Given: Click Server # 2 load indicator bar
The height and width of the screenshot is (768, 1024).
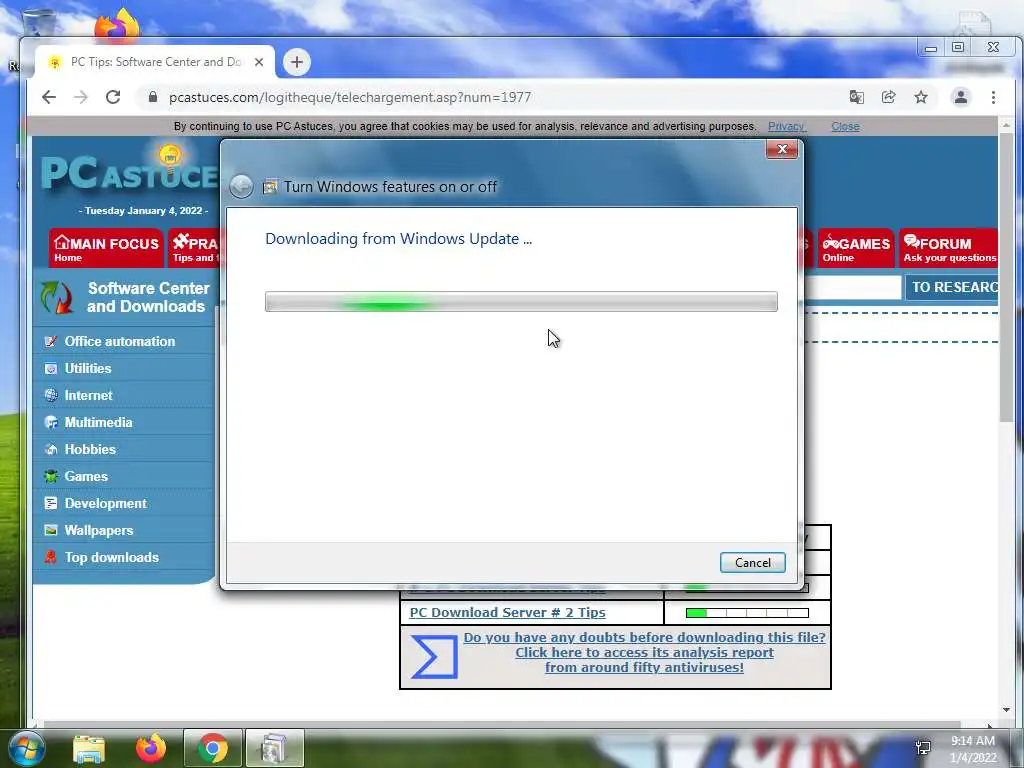Looking at the screenshot, I should coord(747,613).
